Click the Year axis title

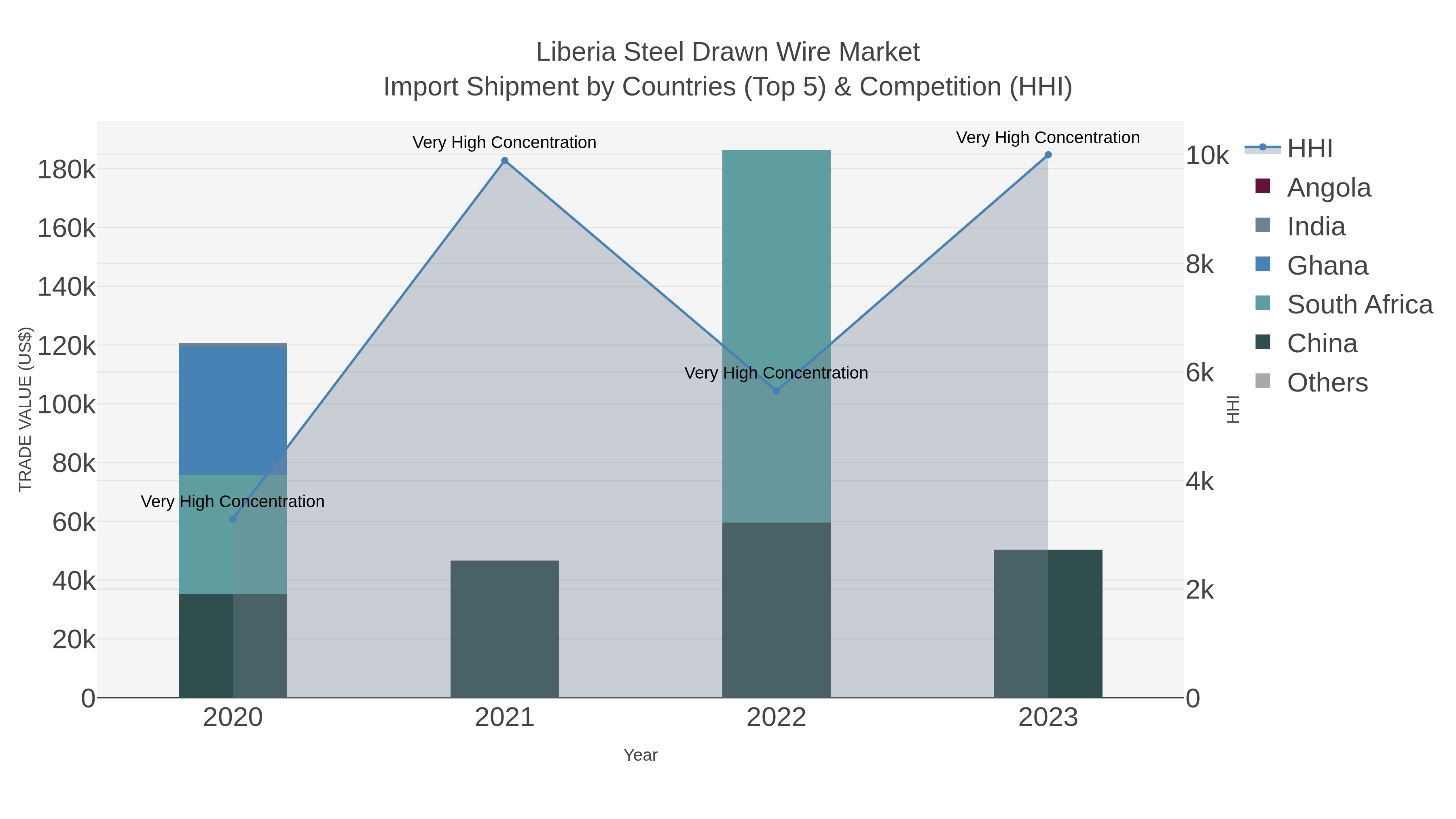pyautogui.click(x=640, y=755)
